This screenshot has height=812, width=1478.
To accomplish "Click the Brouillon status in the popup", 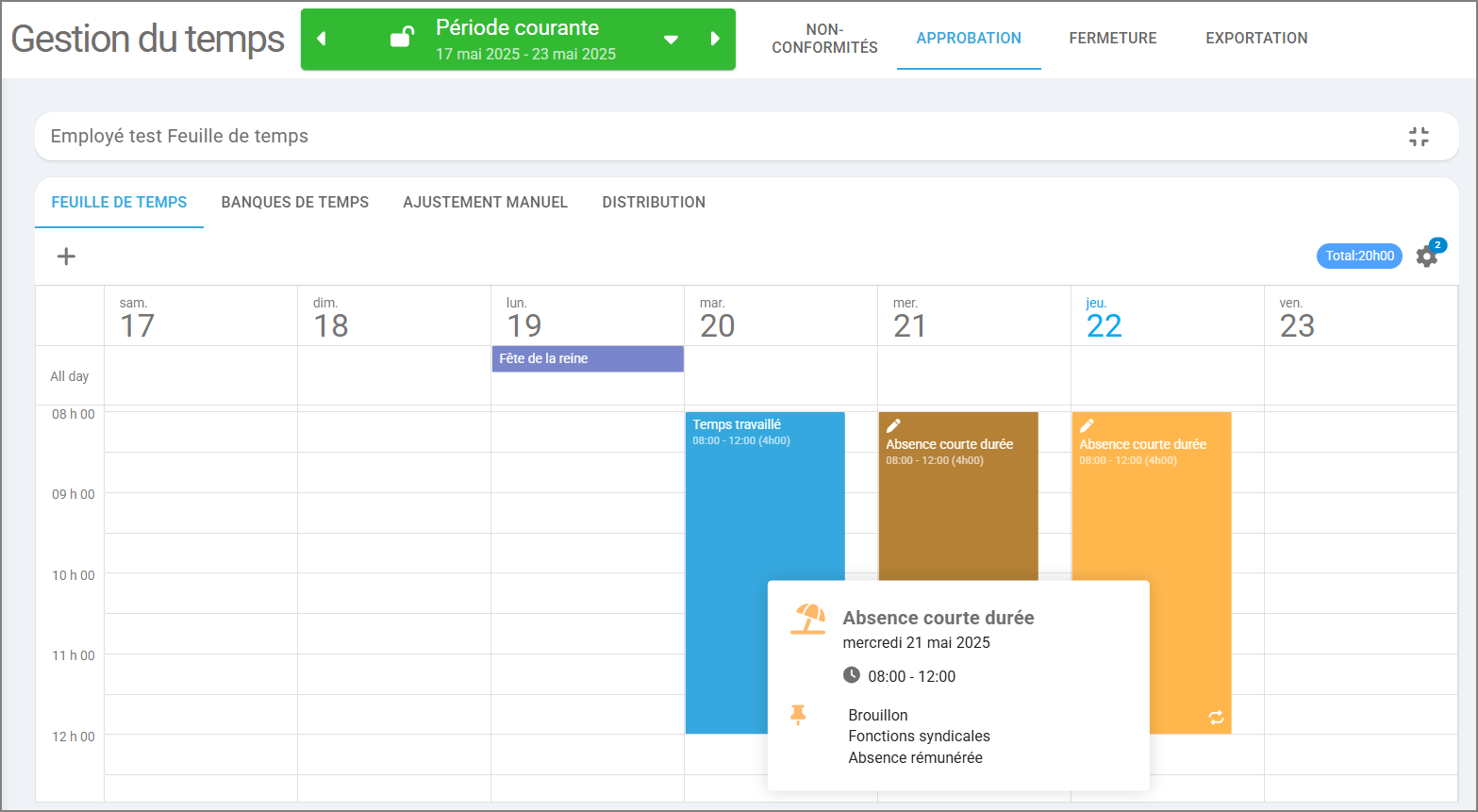I will click(x=878, y=716).
